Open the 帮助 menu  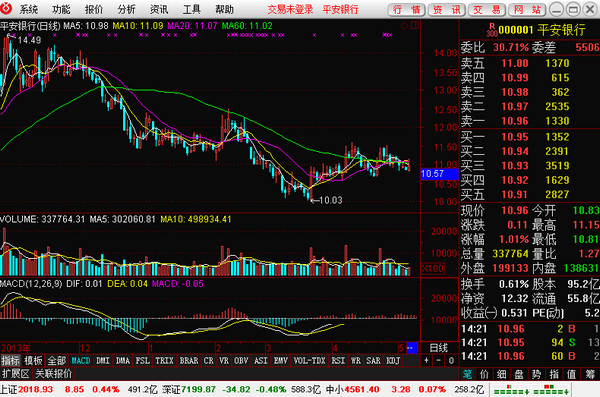(x=224, y=9)
